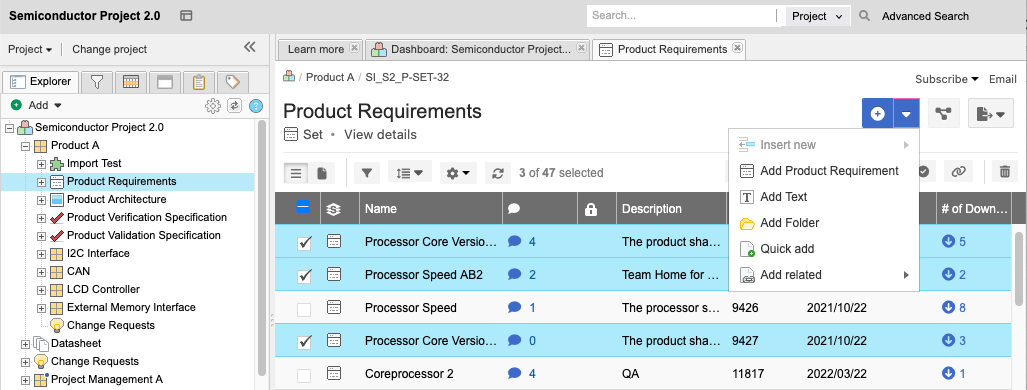Click the Advanced Search link

(x=925, y=16)
